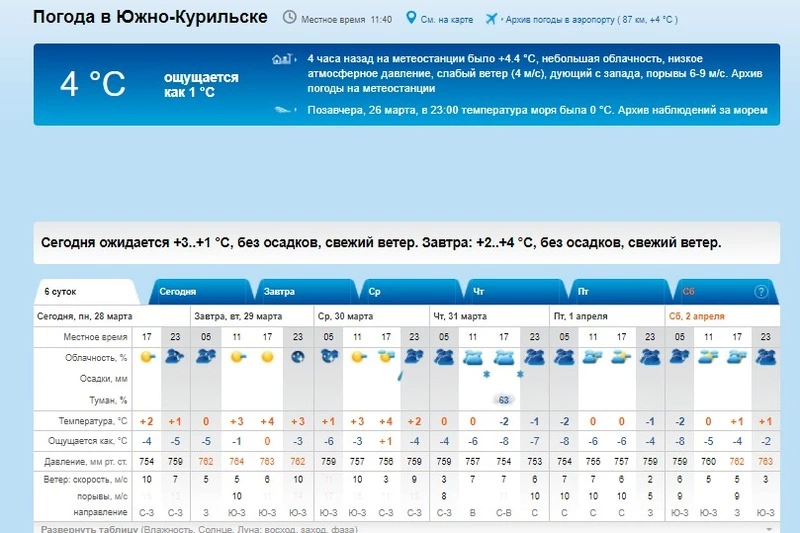Open the Ср forecast tab
This screenshot has width=800, height=533.
click(375, 292)
